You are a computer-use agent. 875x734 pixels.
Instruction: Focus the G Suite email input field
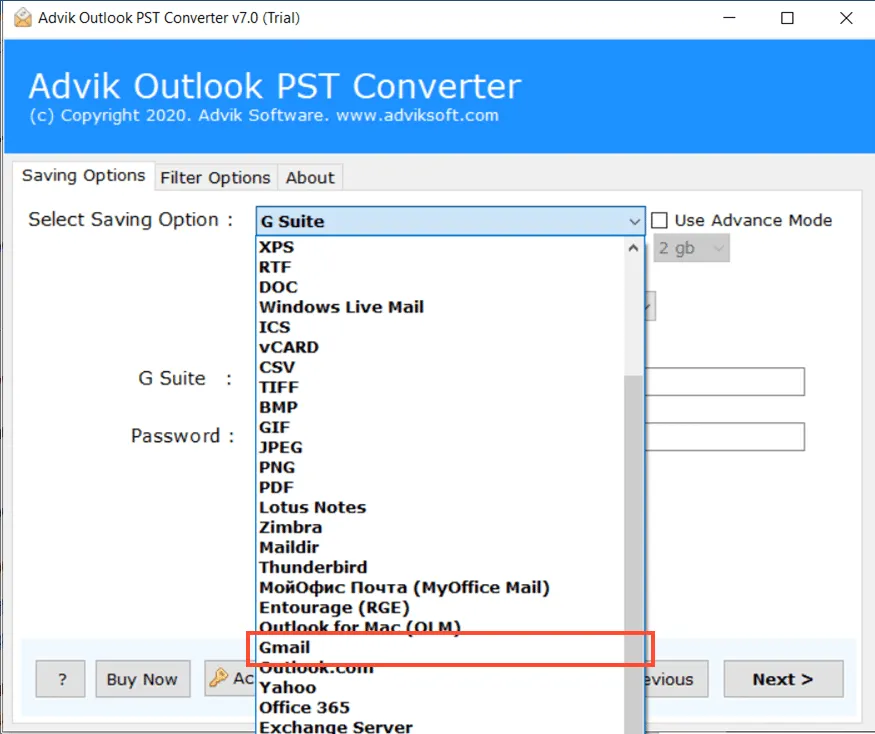pyautogui.click(x=724, y=382)
